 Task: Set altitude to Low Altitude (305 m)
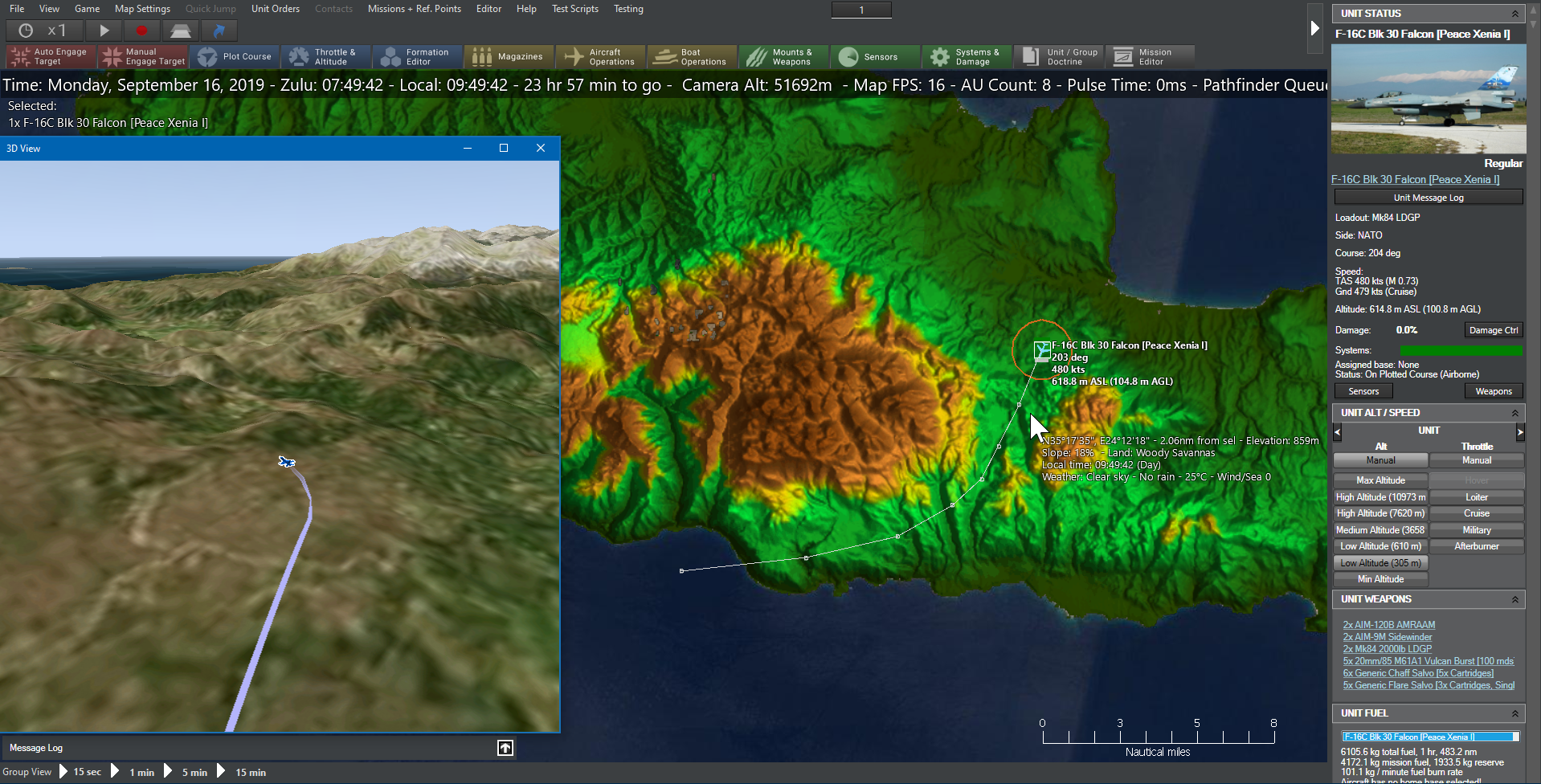(1380, 563)
